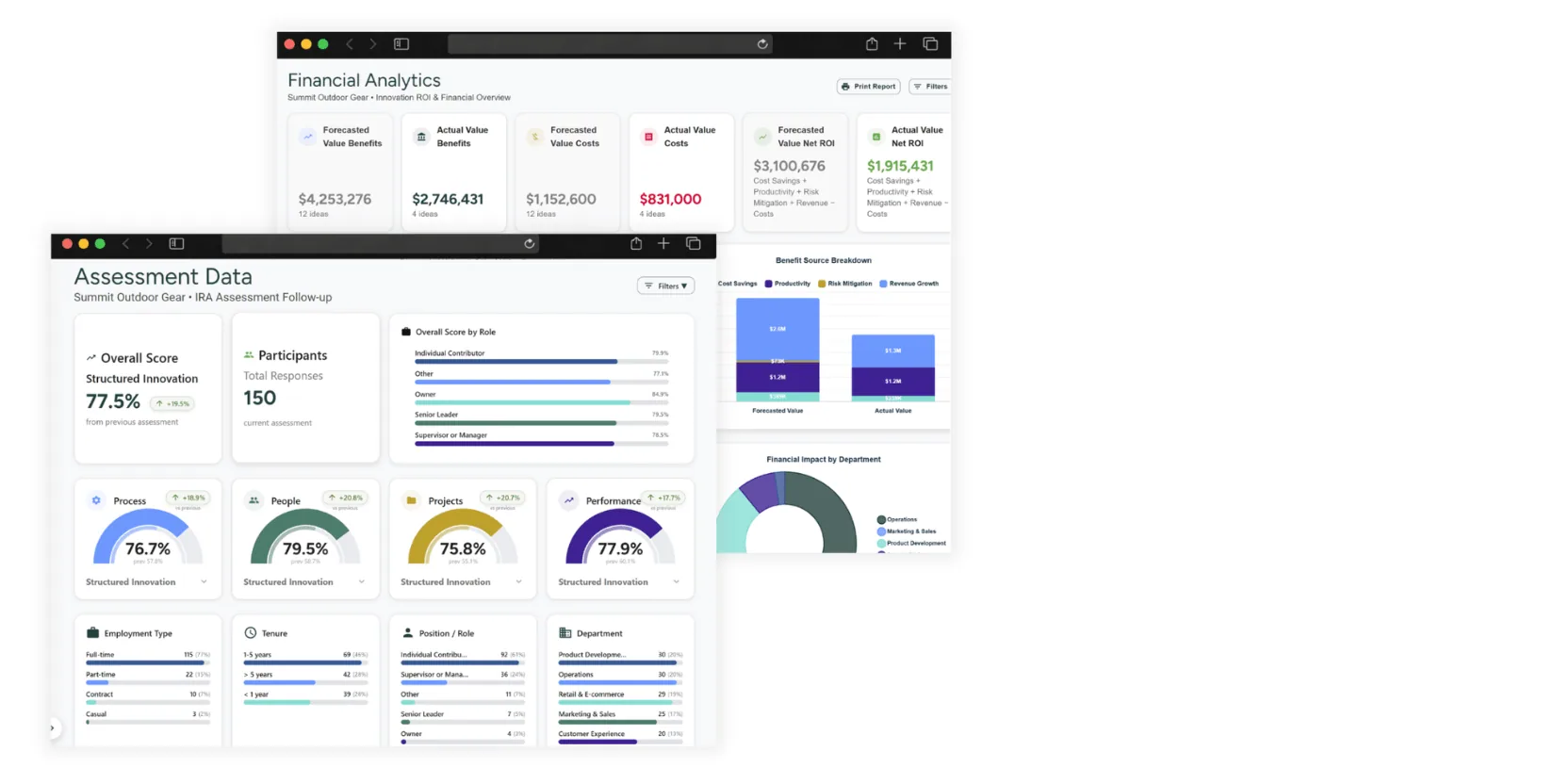
Task: Open Filters dropdown in Assessment Data
Action: (666, 286)
